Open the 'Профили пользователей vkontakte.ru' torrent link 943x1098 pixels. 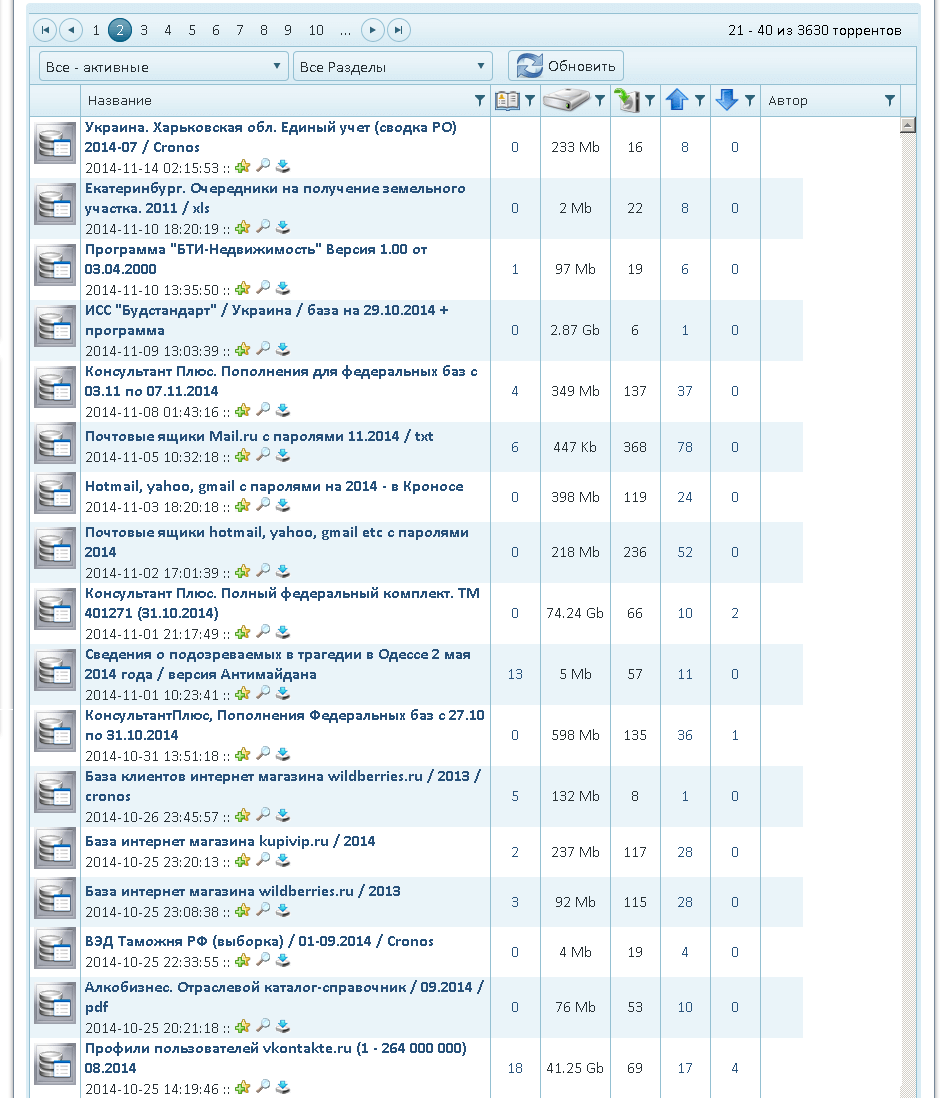click(275, 1057)
